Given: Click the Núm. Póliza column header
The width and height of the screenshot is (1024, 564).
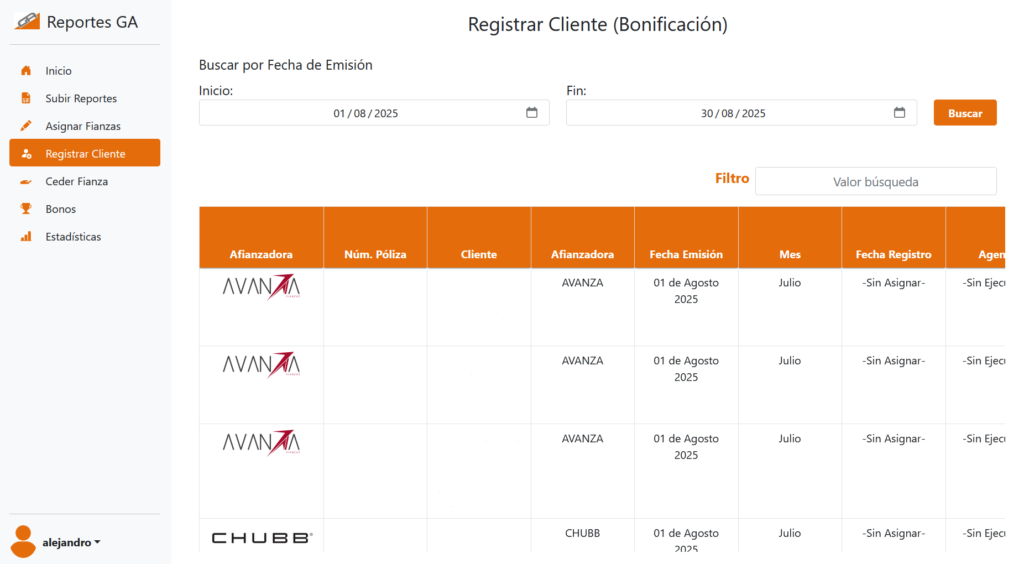Looking at the screenshot, I should point(375,254).
